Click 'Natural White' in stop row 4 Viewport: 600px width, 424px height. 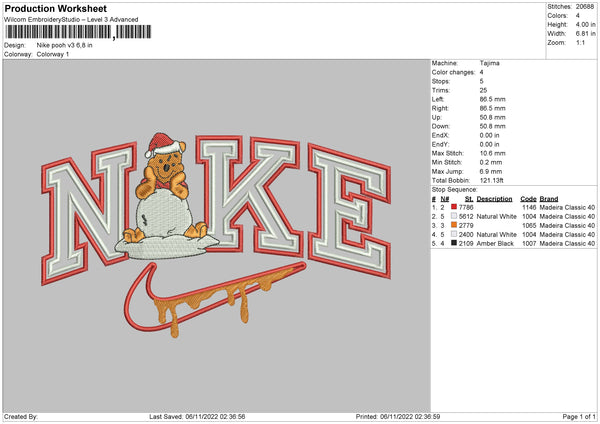(497, 234)
